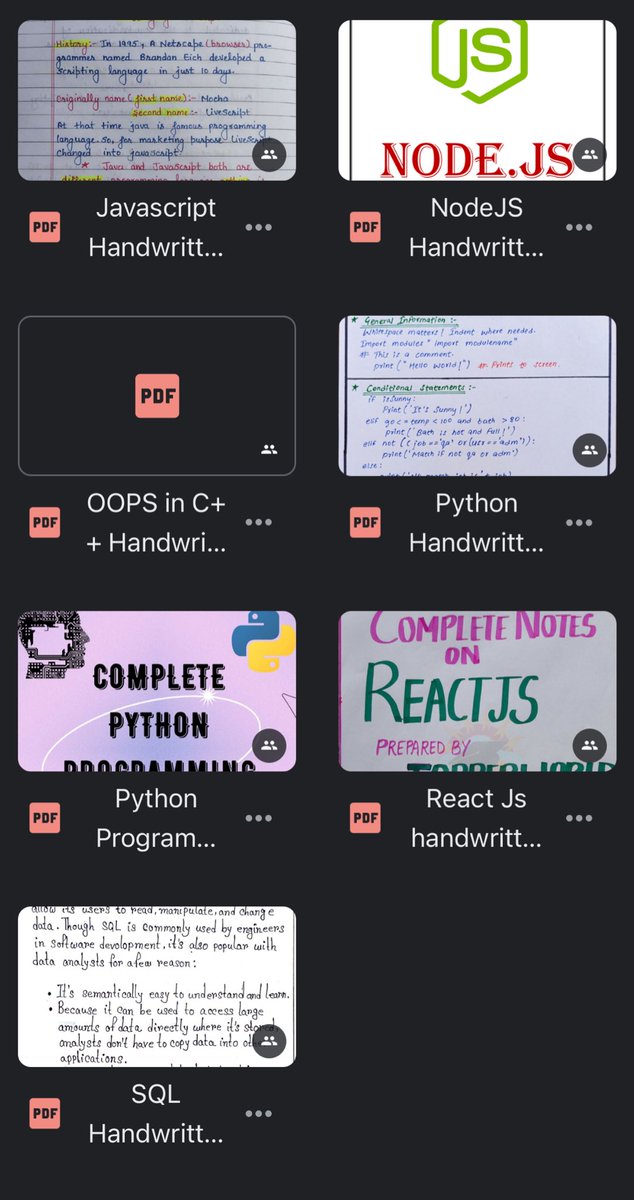Click PDF icon beside Python Handwritten

365,522
